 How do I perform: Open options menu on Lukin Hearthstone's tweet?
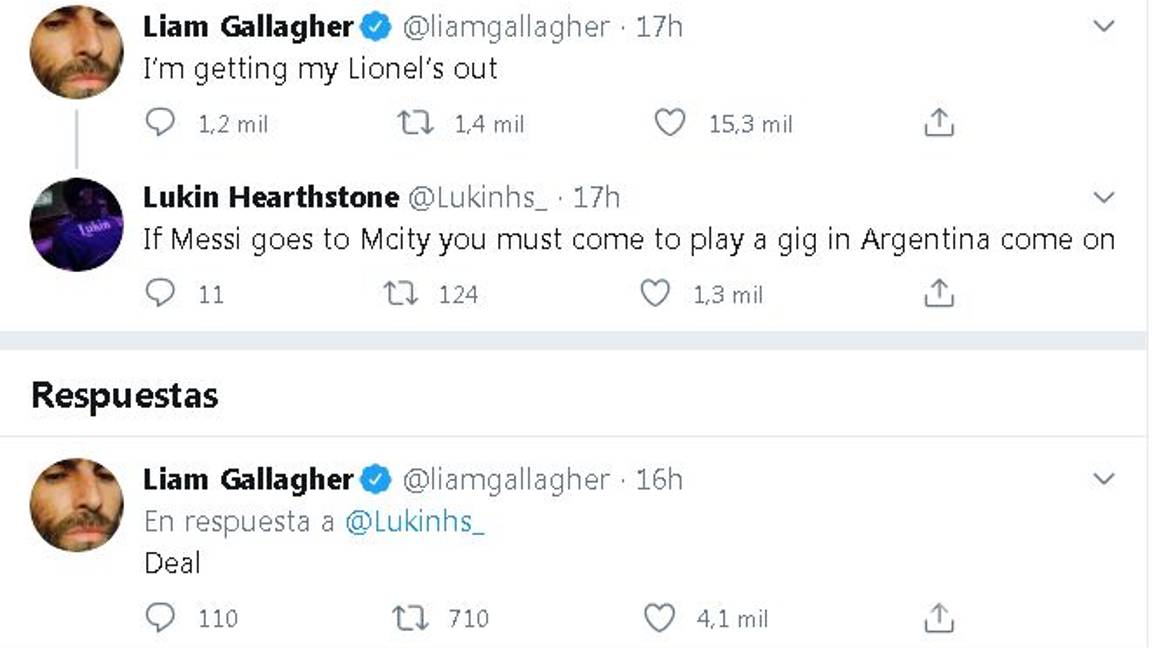[x=1104, y=197]
